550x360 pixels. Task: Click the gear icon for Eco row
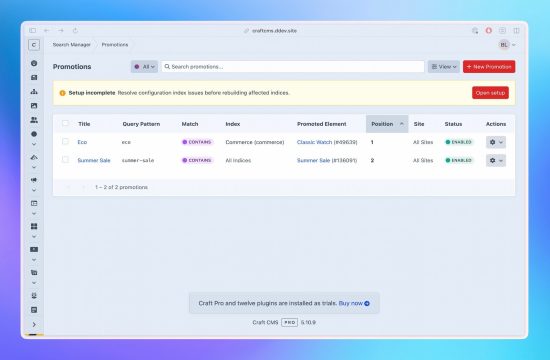(x=492, y=142)
